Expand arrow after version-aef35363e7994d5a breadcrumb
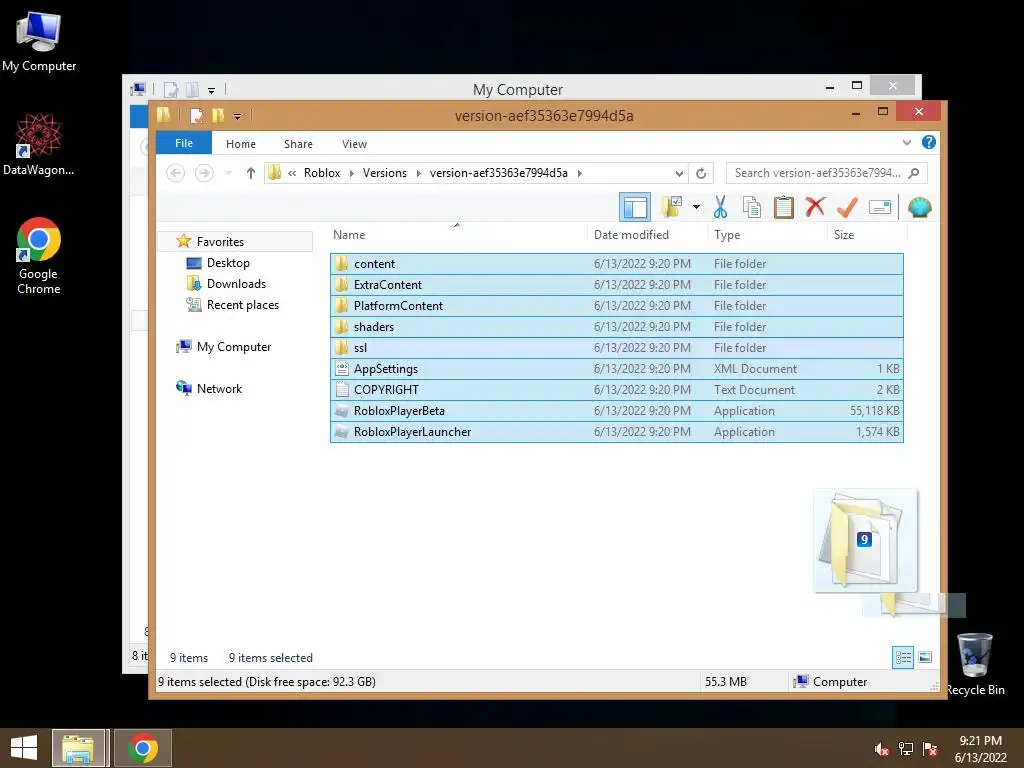The width and height of the screenshot is (1024, 768). (x=579, y=173)
